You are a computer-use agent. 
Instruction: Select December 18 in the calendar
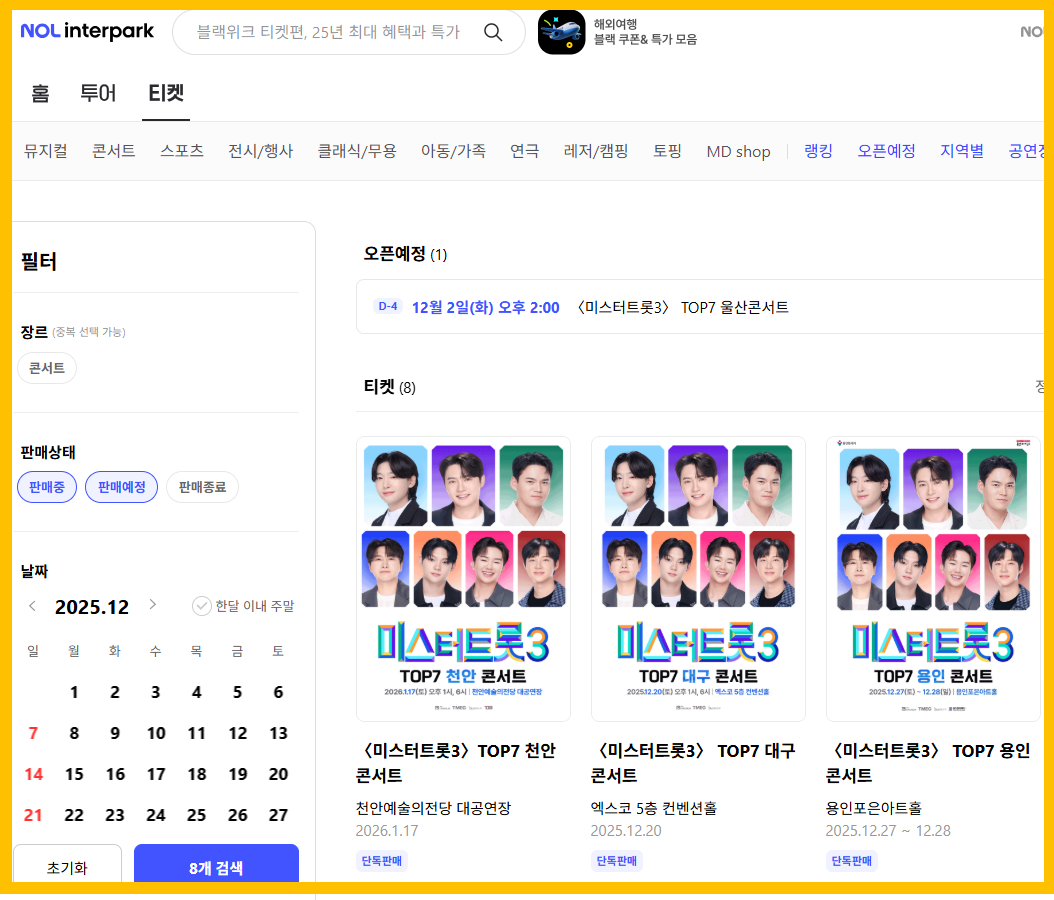[196, 774]
